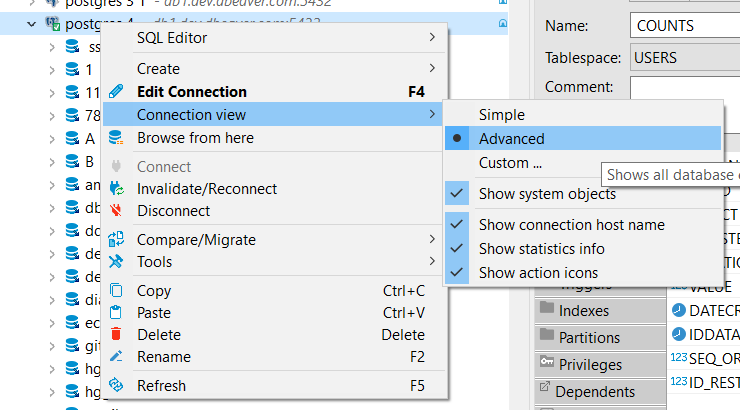Click the Tablespace field showing USERS
The width and height of the screenshot is (740, 410).
(x=685, y=58)
